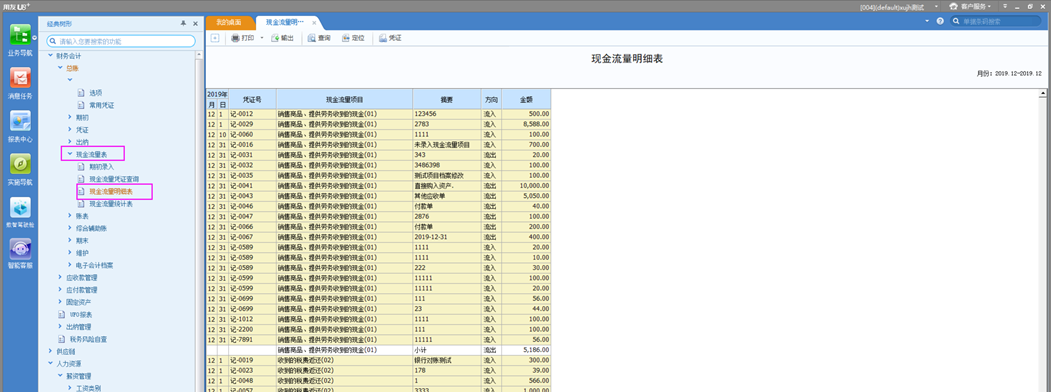This screenshot has height=392, width=1051.
Task: Collapse the 人力资源 tree node
Action: tap(51, 364)
